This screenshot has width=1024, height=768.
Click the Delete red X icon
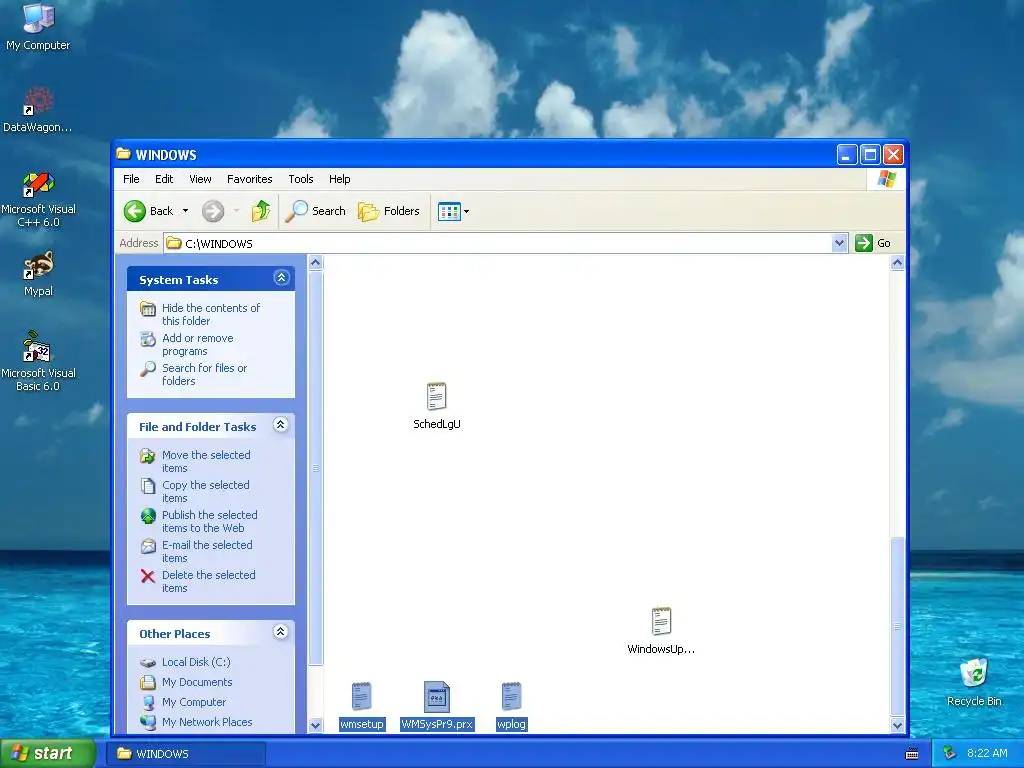tap(148, 576)
